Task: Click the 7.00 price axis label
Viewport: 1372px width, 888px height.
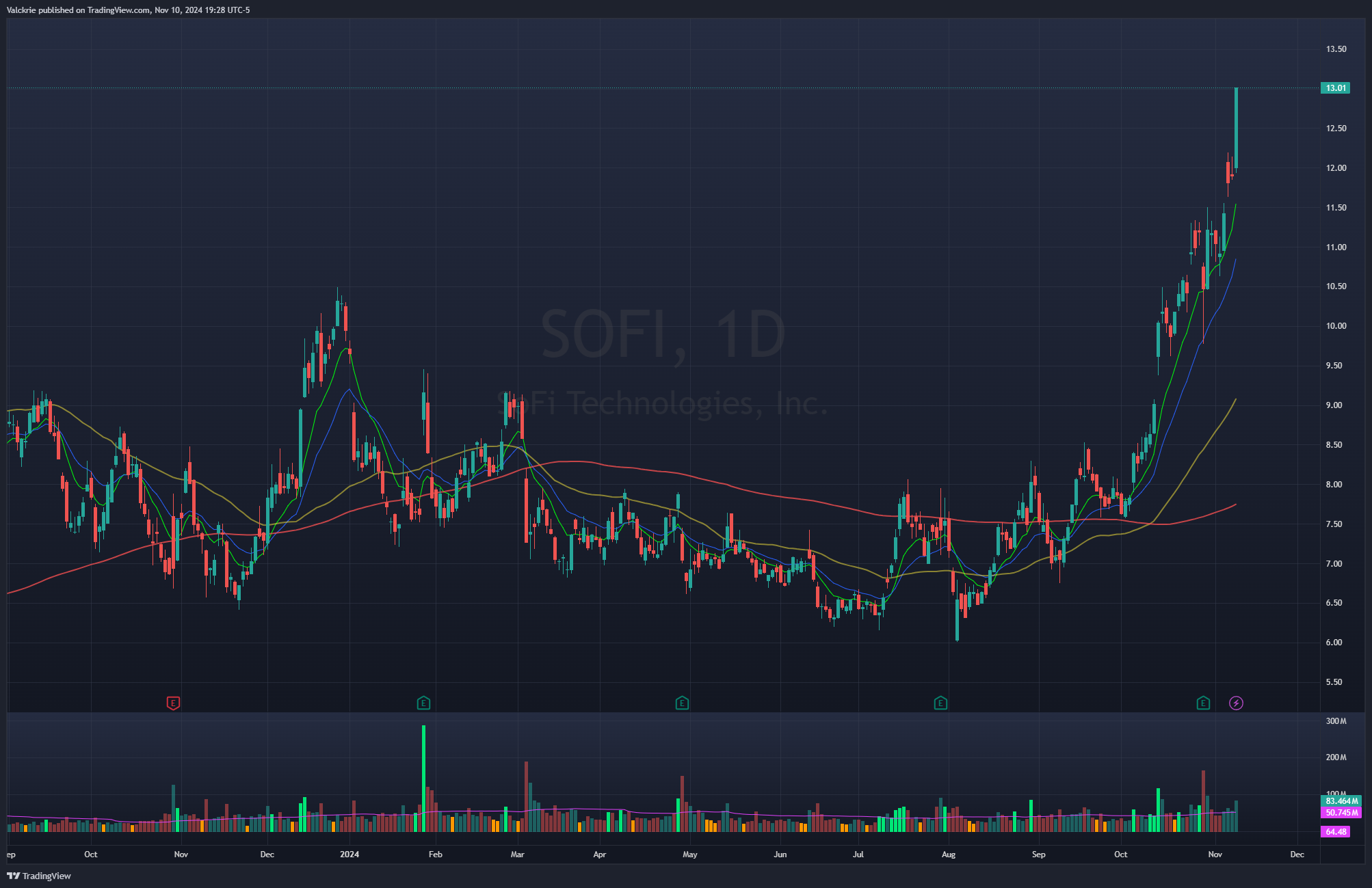Action: click(1336, 564)
